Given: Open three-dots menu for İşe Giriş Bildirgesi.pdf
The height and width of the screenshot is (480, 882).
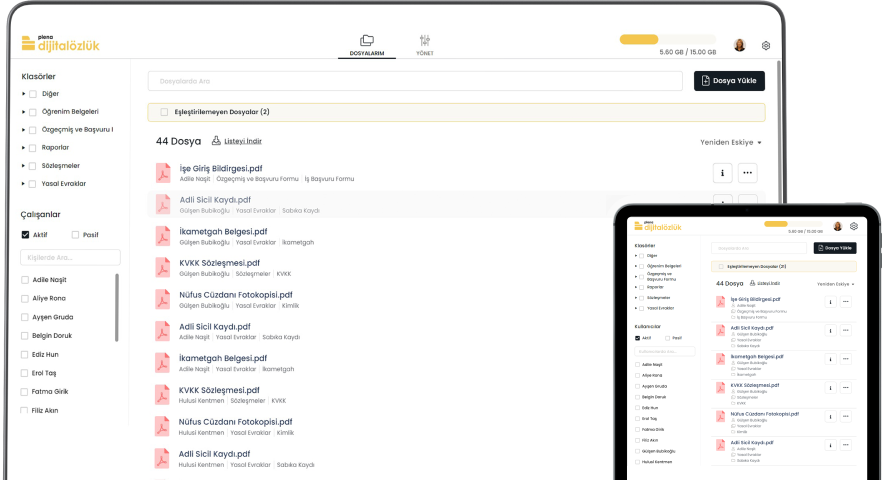Looking at the screenshot, I should click(x=748, y=173).
